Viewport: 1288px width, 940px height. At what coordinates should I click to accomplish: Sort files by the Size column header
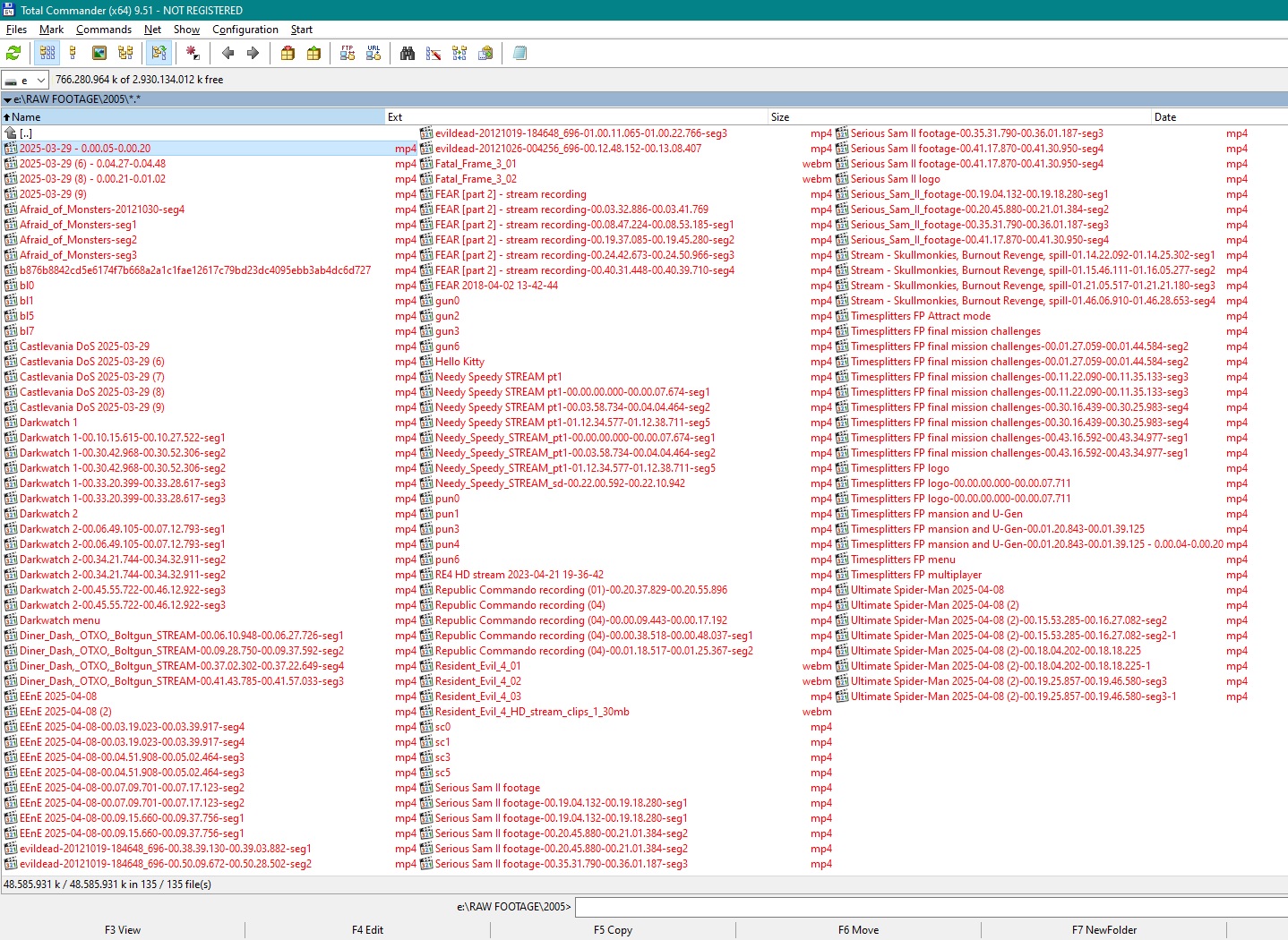click(x=959, y=117)
